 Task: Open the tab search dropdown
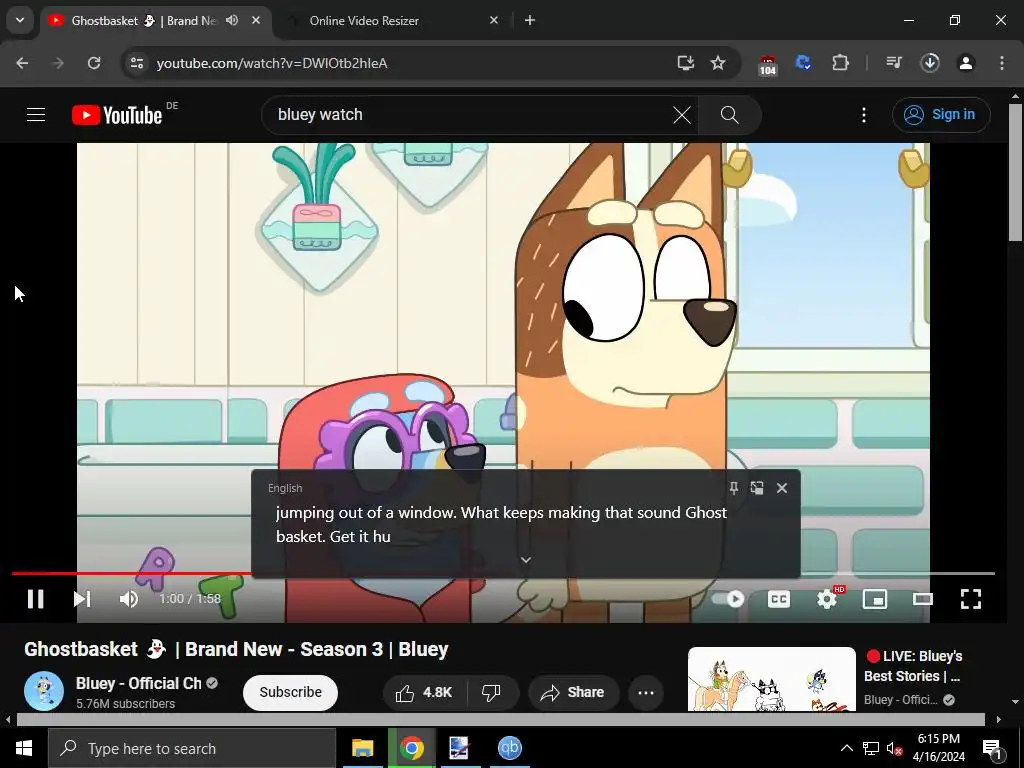coord(20,20)
